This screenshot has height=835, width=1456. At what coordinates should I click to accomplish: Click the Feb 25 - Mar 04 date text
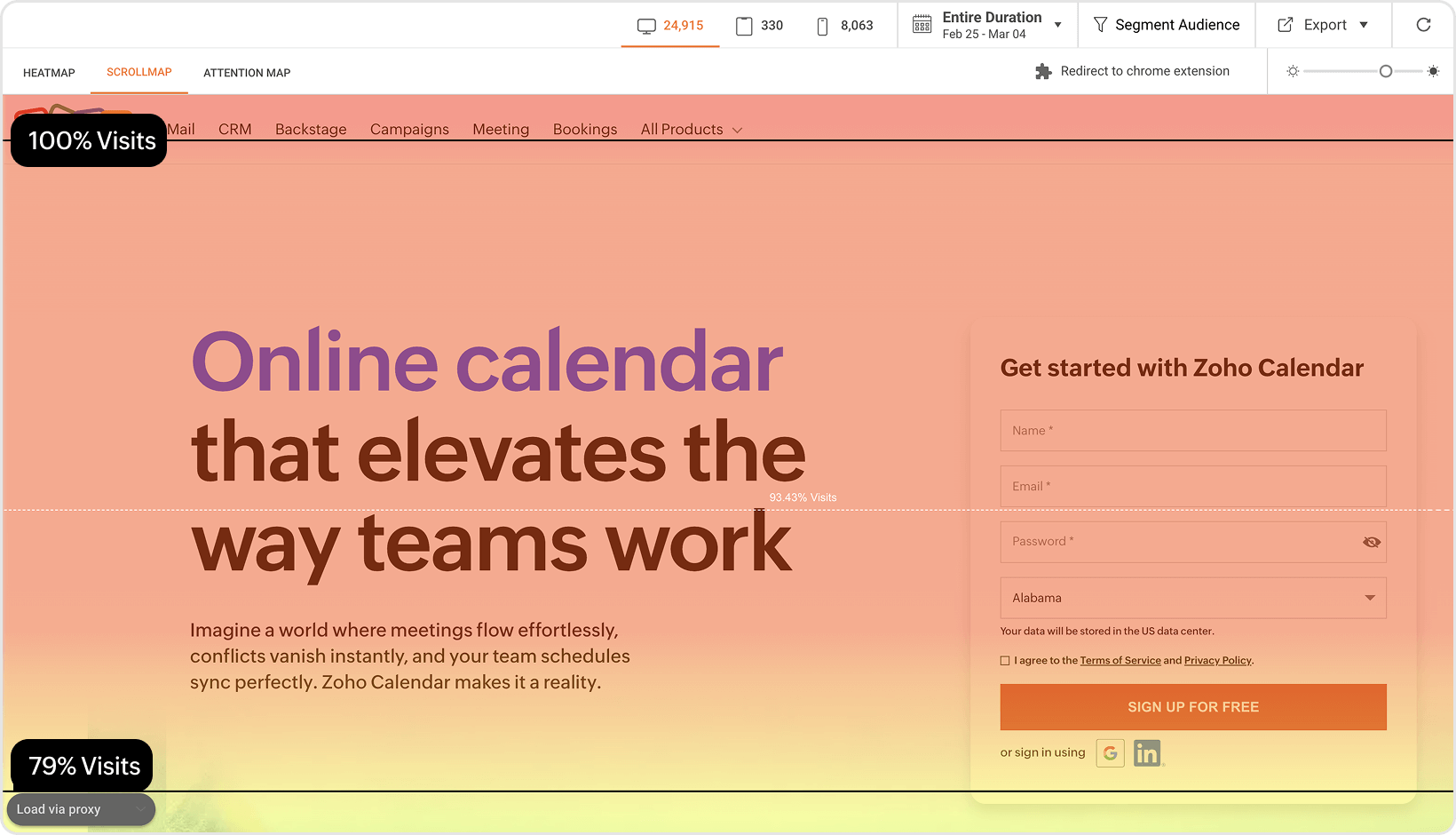point(984,35)
